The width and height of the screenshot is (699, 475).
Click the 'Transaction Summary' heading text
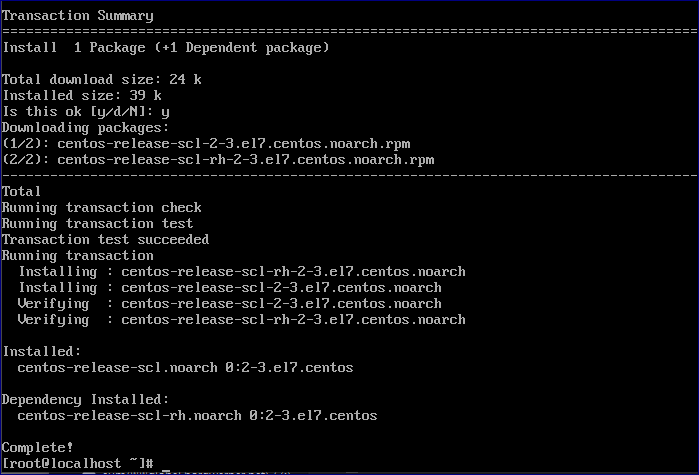click(78, 16)
